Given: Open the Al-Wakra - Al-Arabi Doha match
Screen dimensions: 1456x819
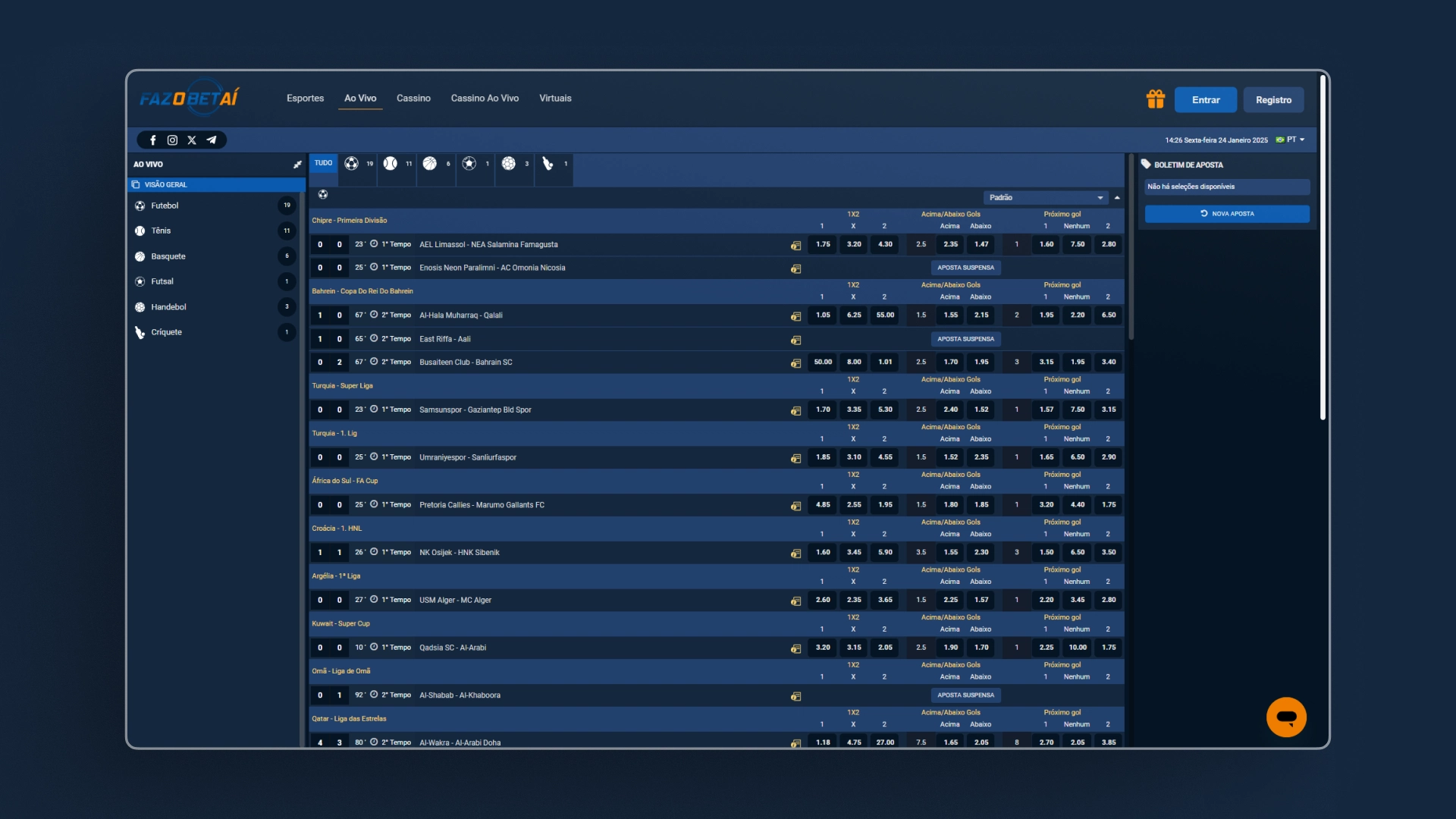Looking at the screenshot, I should [460, 743].
